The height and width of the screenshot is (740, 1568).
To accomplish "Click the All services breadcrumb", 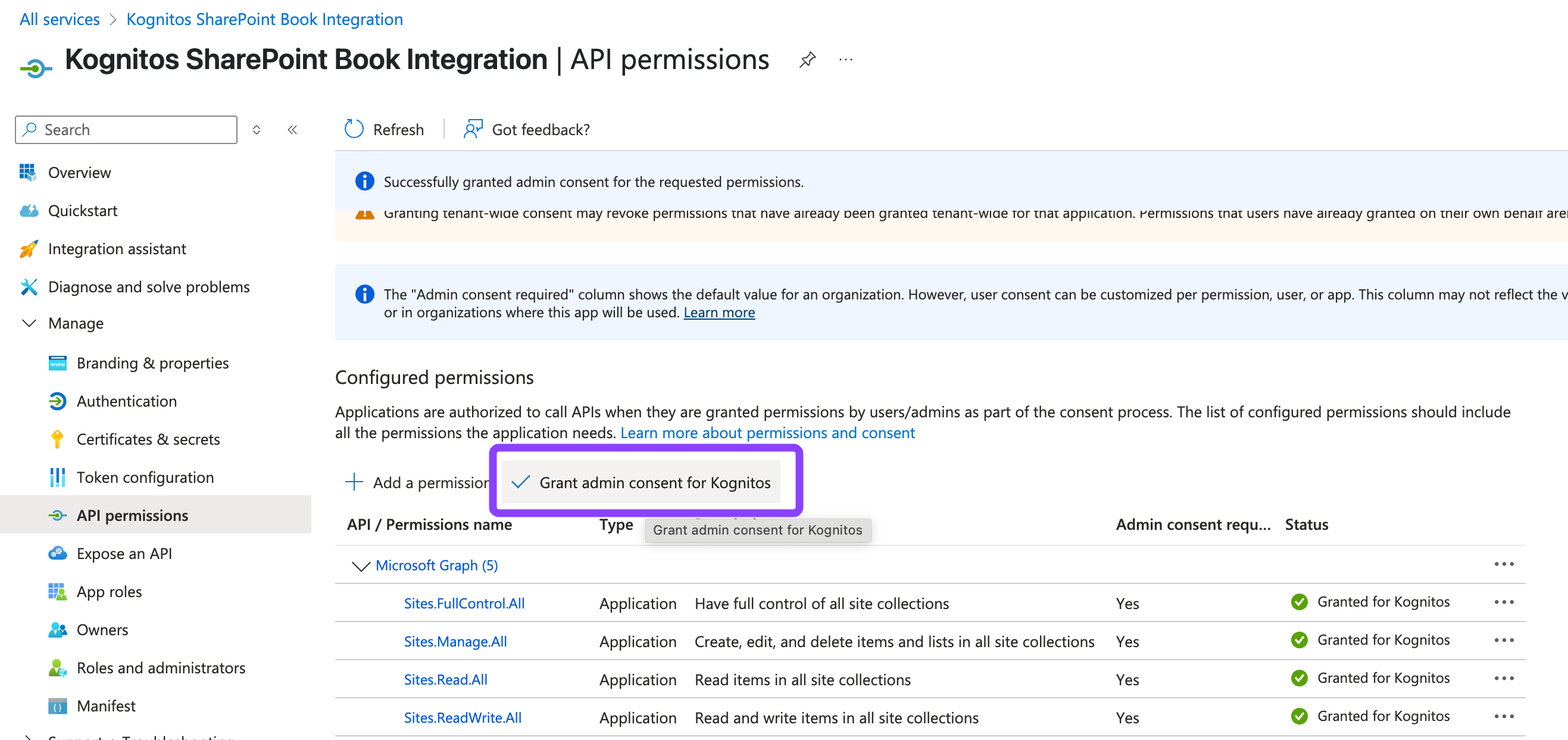I will 60,19.
